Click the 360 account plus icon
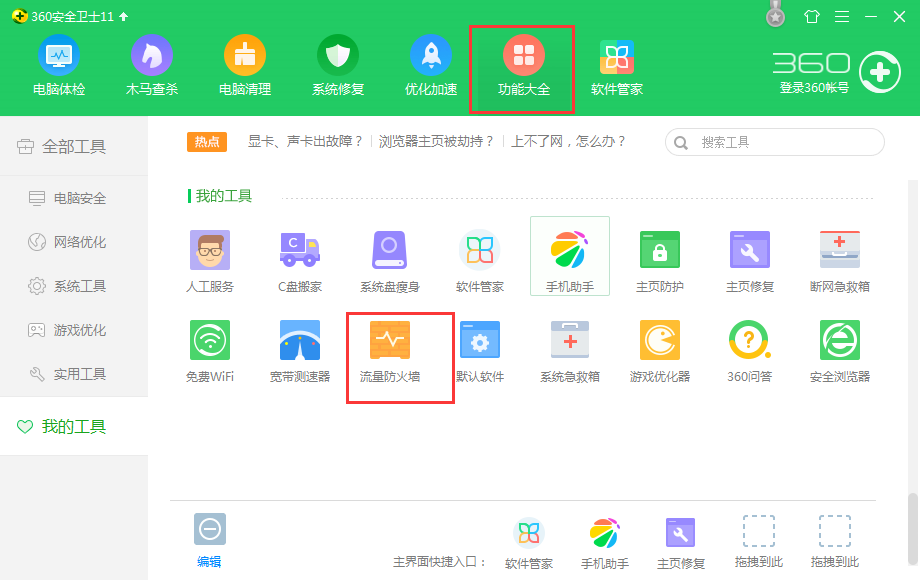The width and height of the screenshot is (920, 580). (880, 72)
